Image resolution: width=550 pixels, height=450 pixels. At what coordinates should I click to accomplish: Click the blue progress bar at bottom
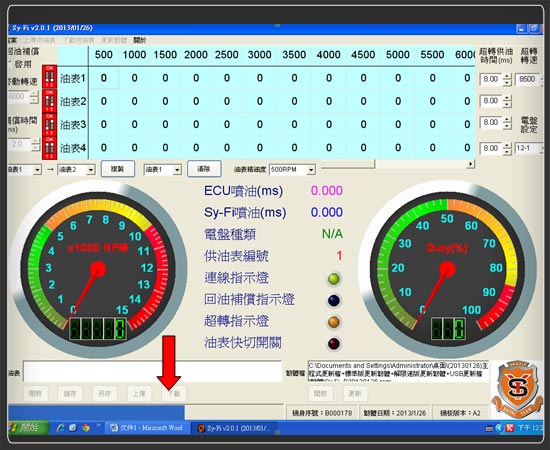[96, 412]
